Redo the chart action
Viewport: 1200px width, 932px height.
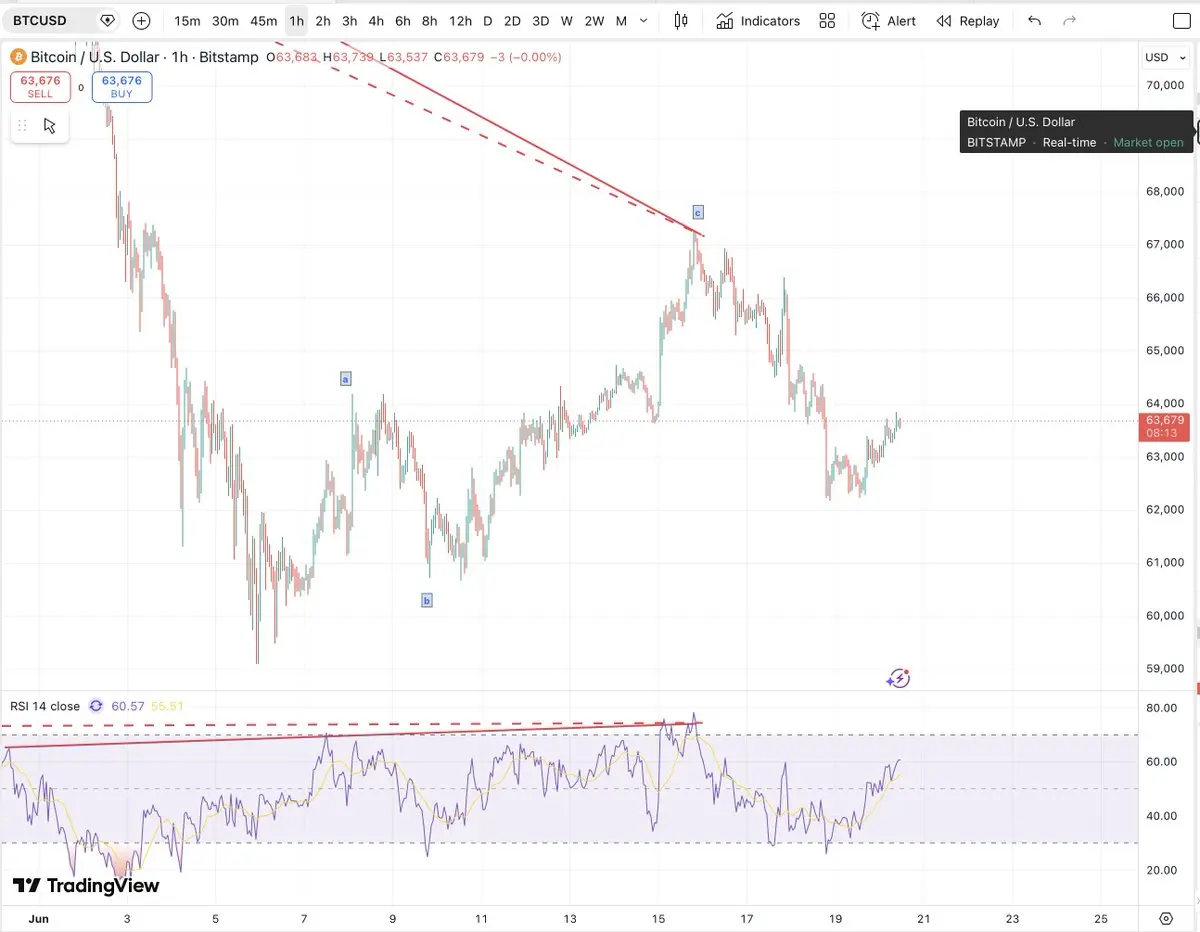click(x=1069, y=21)
